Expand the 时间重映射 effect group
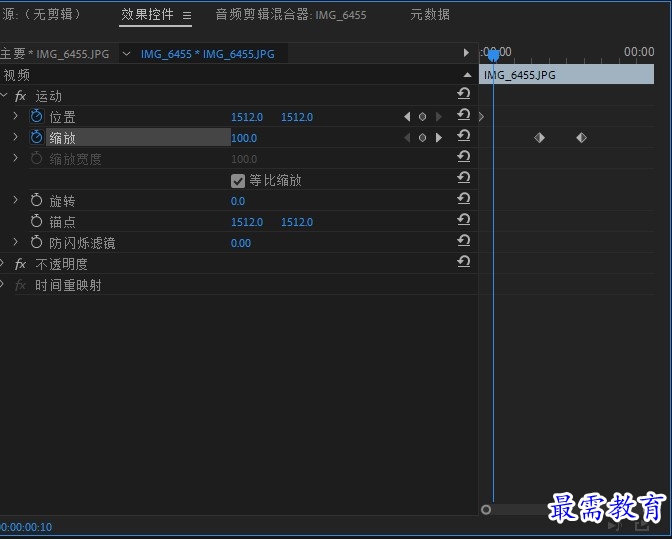The width and height of the screenshot is (672, 539). point(3,284)
